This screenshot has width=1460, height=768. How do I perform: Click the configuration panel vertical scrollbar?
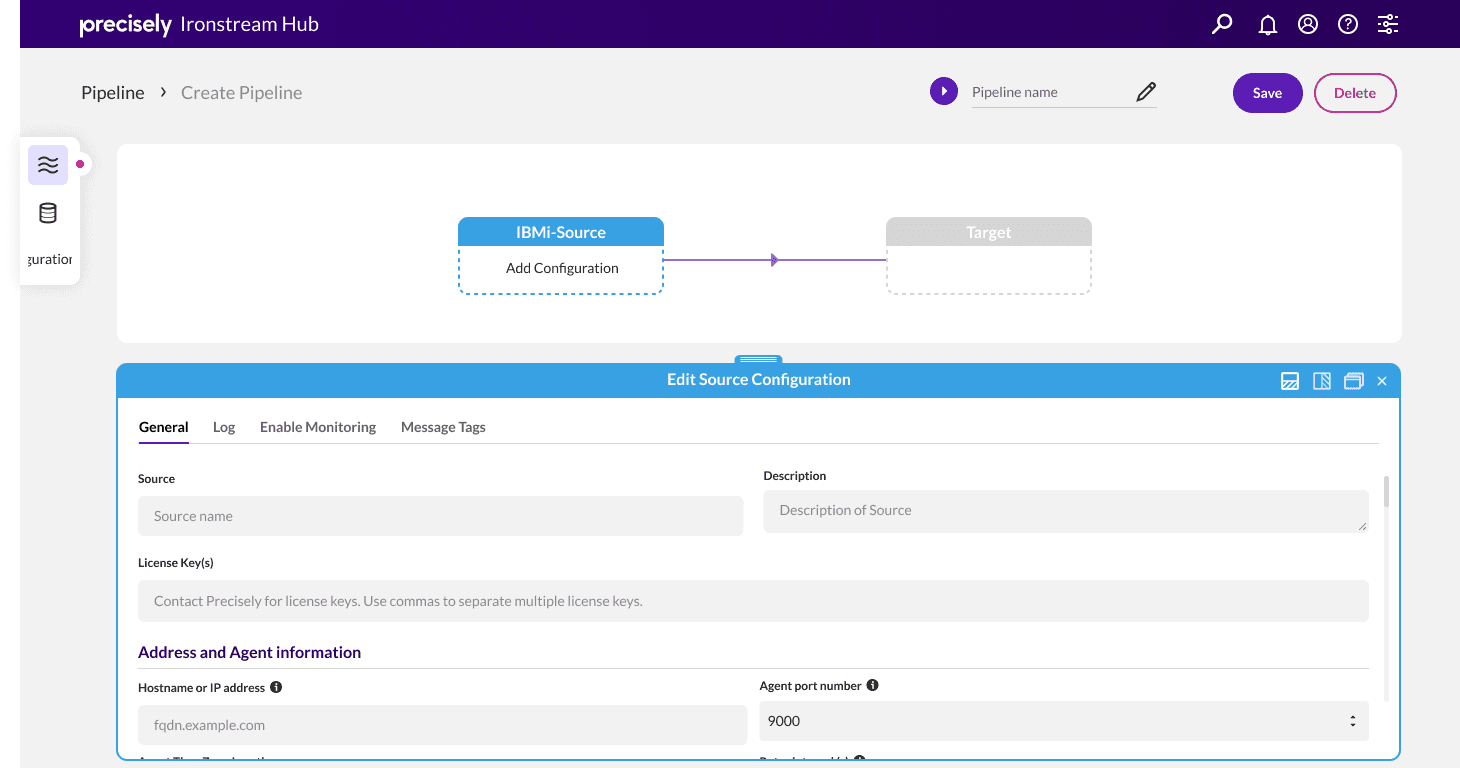(1386, 490)
